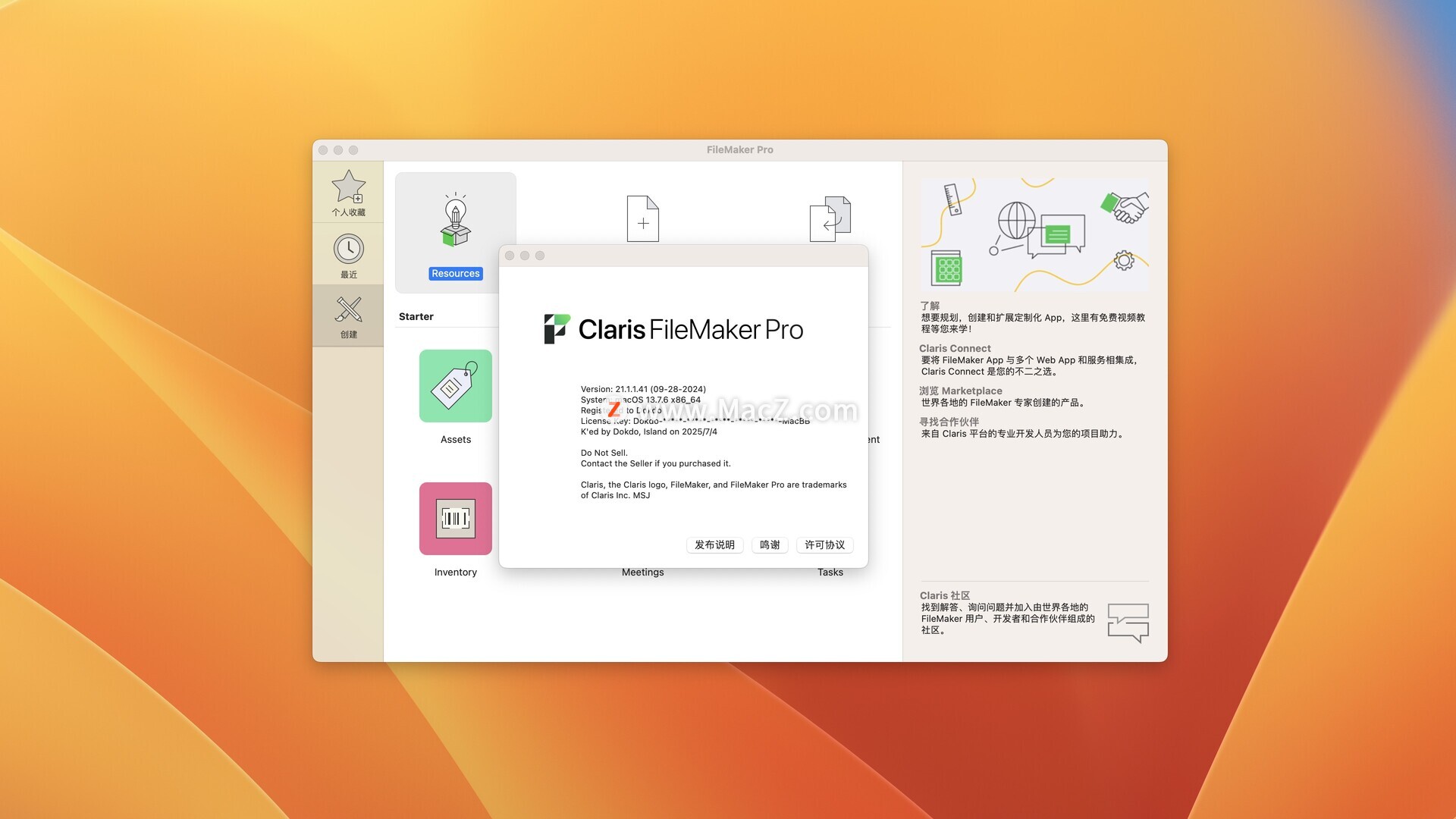Screen dimensions: 1456x819
Task: Open the 个人收藏 favorites star icon
Action: (x=348, y=187)
